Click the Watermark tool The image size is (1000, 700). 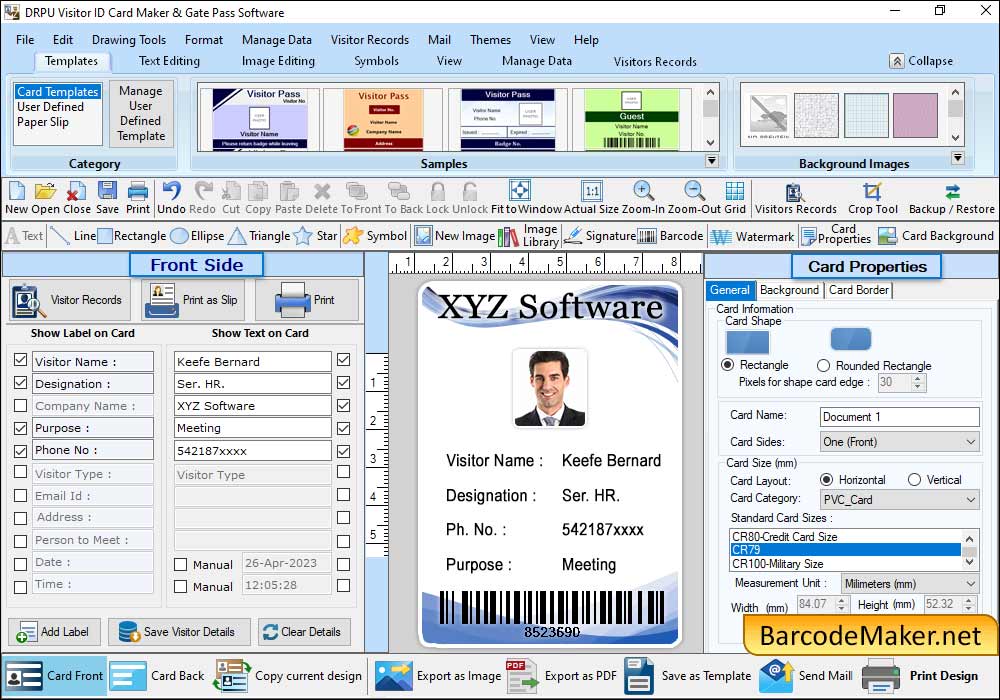point(753,237)
